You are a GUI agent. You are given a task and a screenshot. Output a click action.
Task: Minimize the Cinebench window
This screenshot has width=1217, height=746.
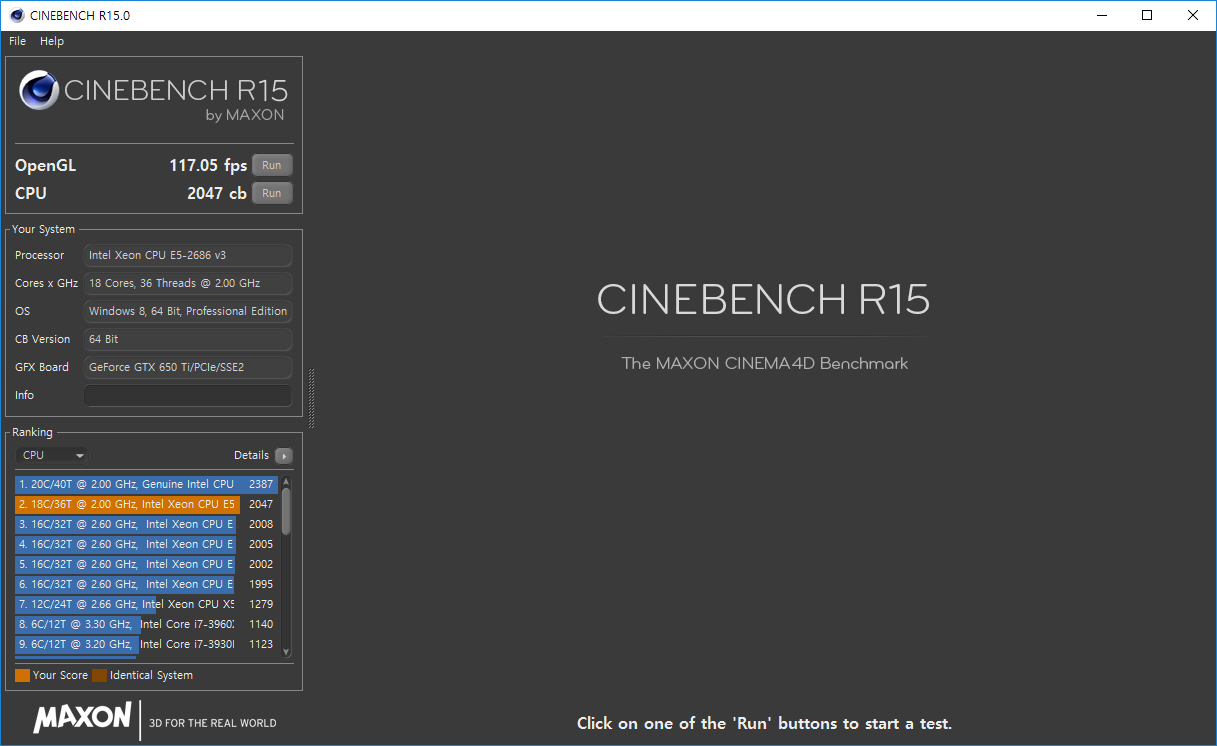(1101, 15)
